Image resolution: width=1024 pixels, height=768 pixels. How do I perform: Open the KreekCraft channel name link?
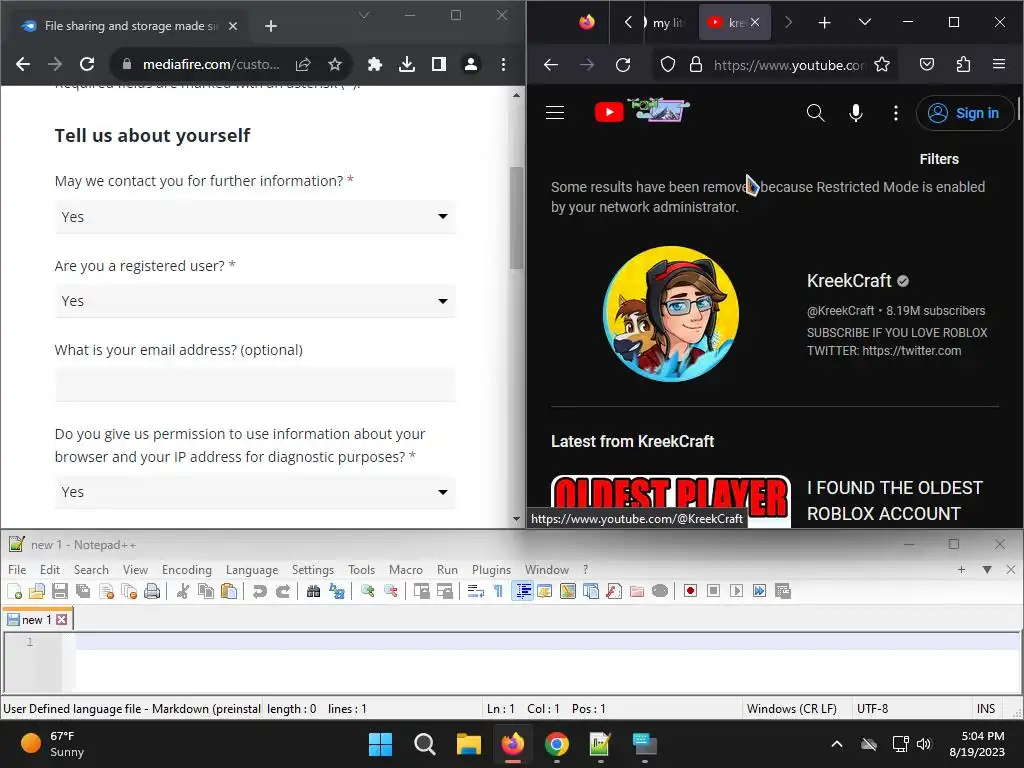coord(849,281)
